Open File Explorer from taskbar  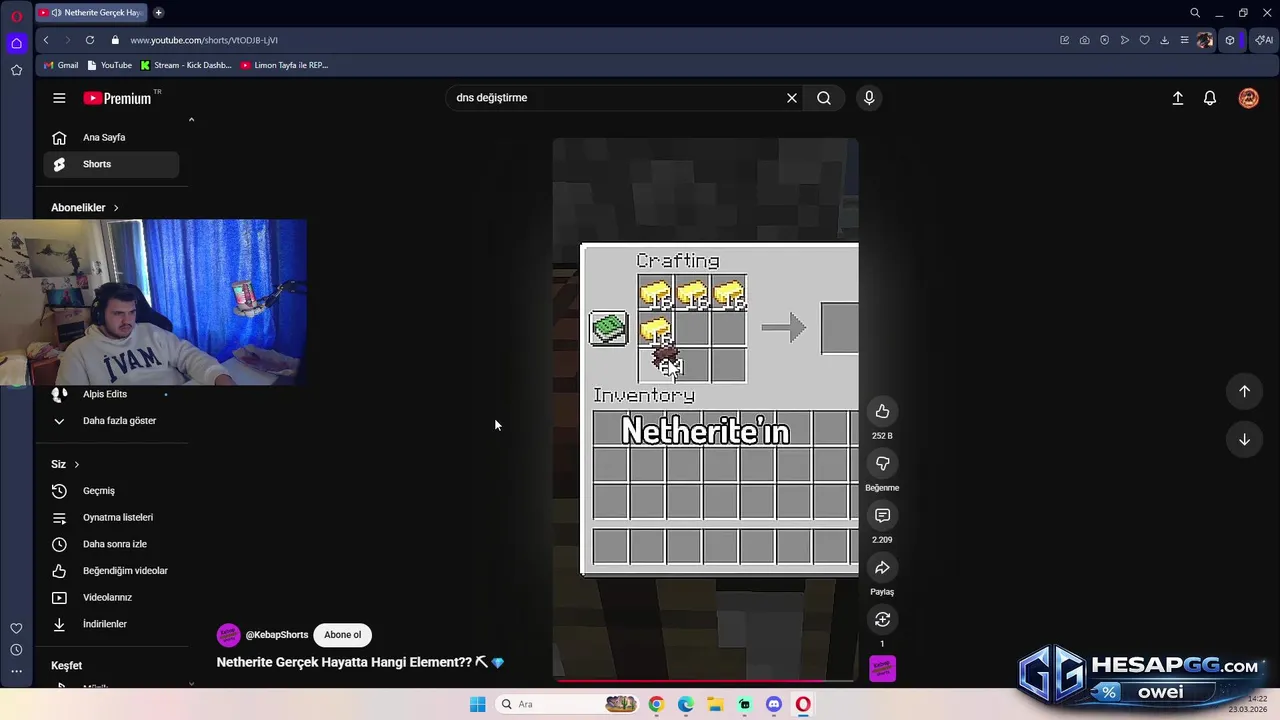point(715,704)
